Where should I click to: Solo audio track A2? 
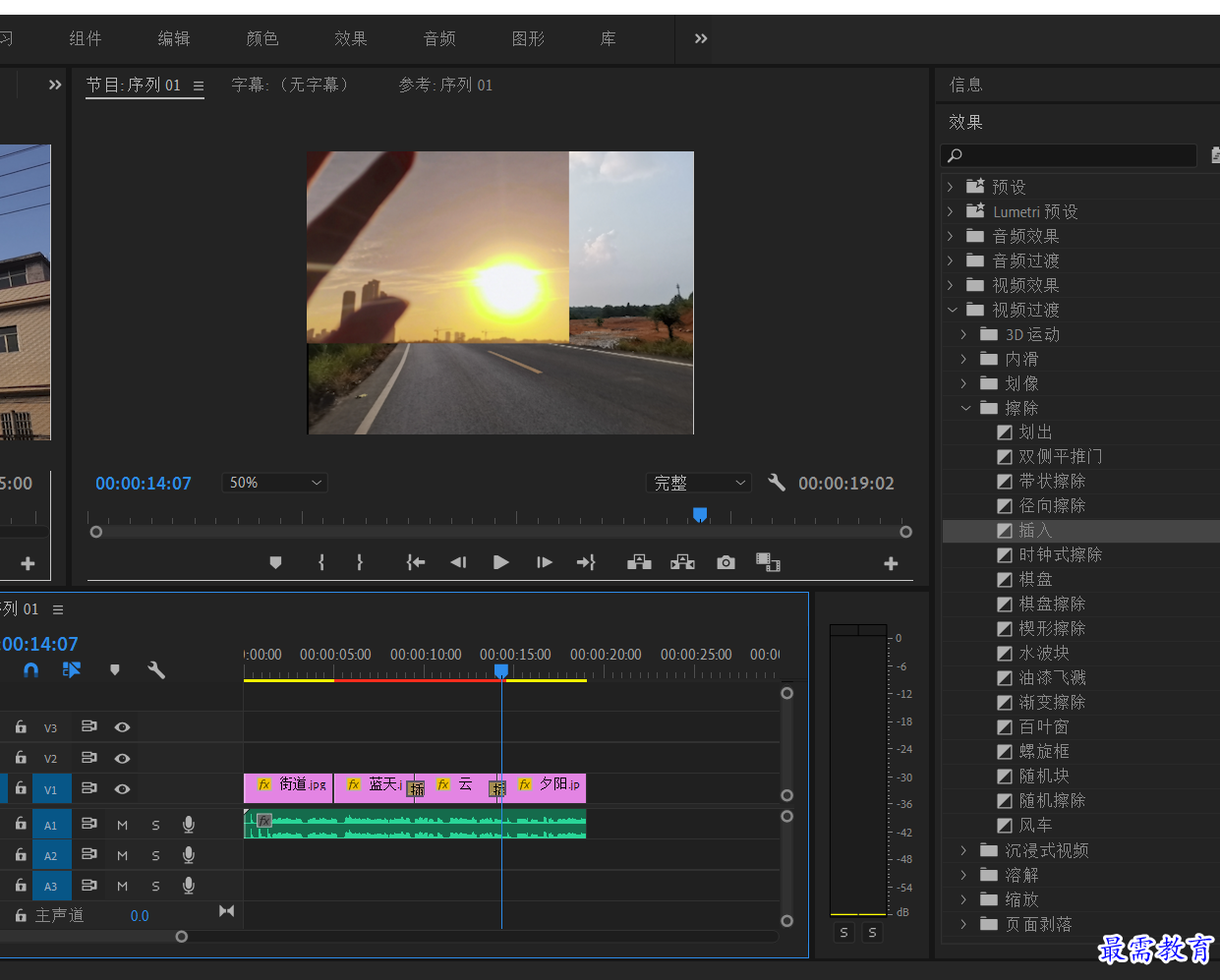(155, 855)
